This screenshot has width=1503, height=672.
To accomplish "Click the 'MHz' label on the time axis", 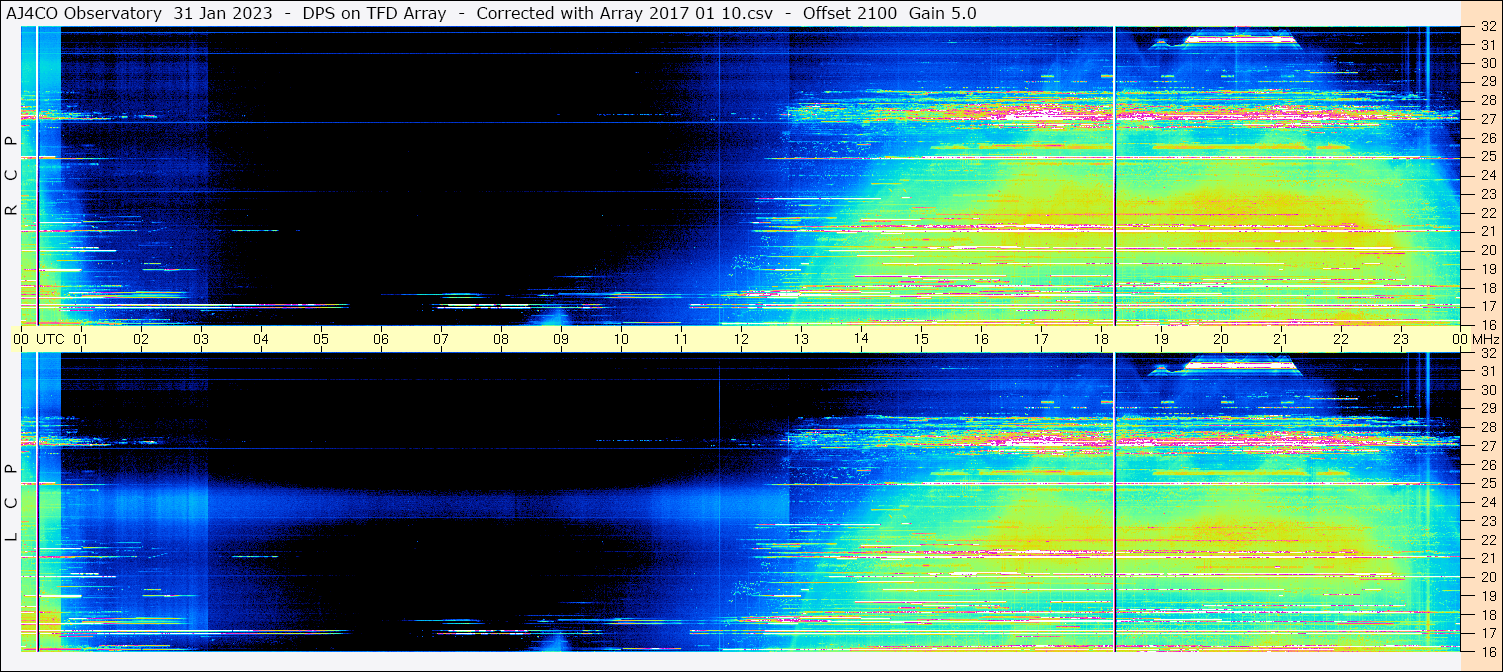I will click(x=1485, y=339).
